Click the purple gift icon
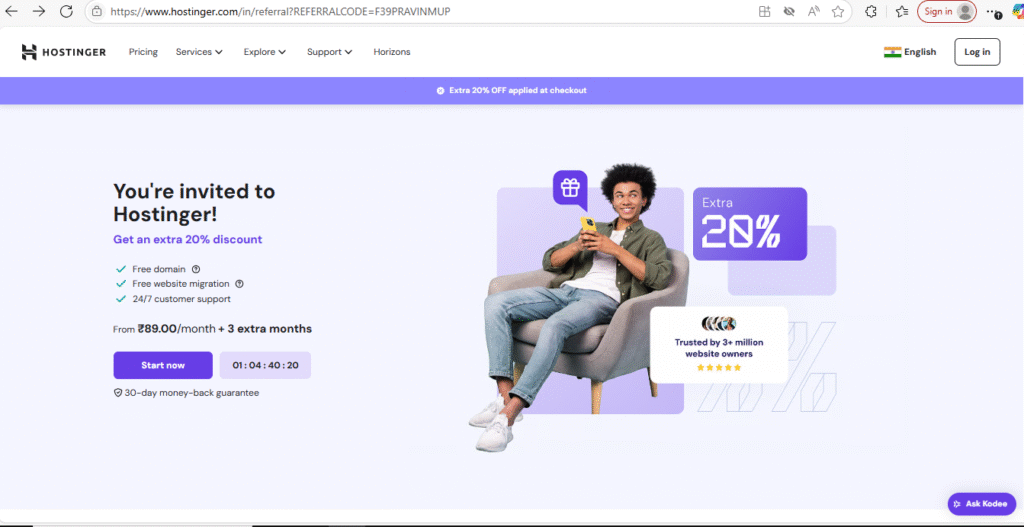Viewport: 1024px width, 527px height. [x=570, y=188]
